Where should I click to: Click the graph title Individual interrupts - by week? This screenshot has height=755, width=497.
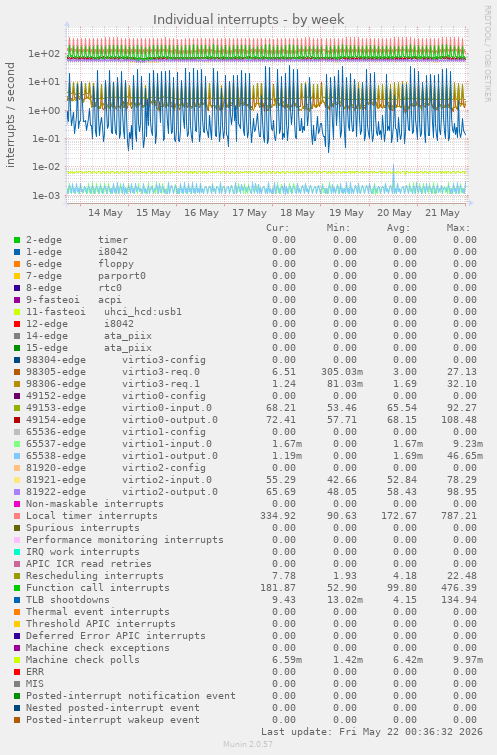coord(248,20)
